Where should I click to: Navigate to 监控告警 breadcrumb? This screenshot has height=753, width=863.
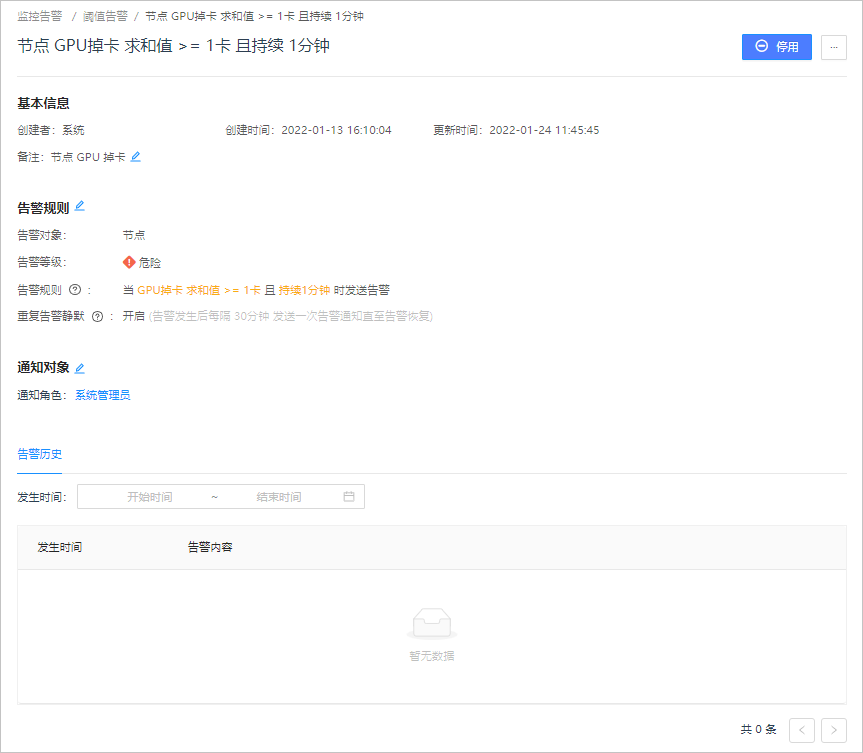point(40,17)
